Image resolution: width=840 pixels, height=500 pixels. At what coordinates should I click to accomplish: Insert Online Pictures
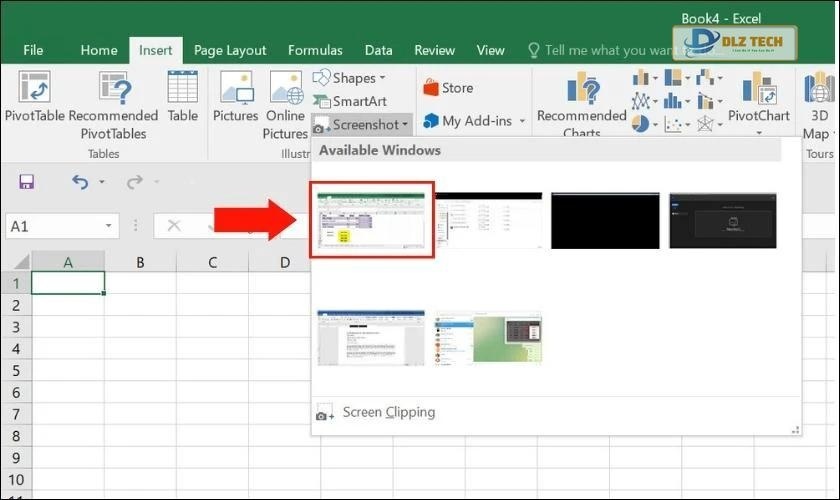[286, 106]
